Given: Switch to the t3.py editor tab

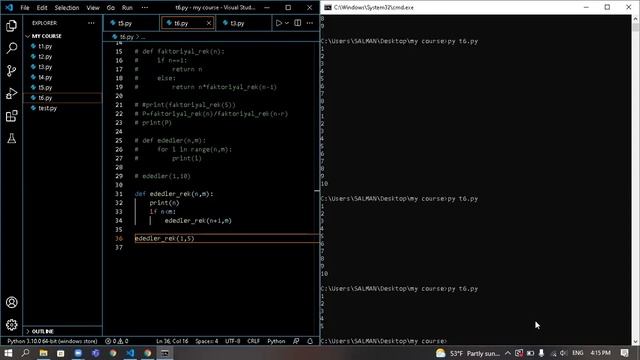Looking at the screenshot, I should coord(243,23).
